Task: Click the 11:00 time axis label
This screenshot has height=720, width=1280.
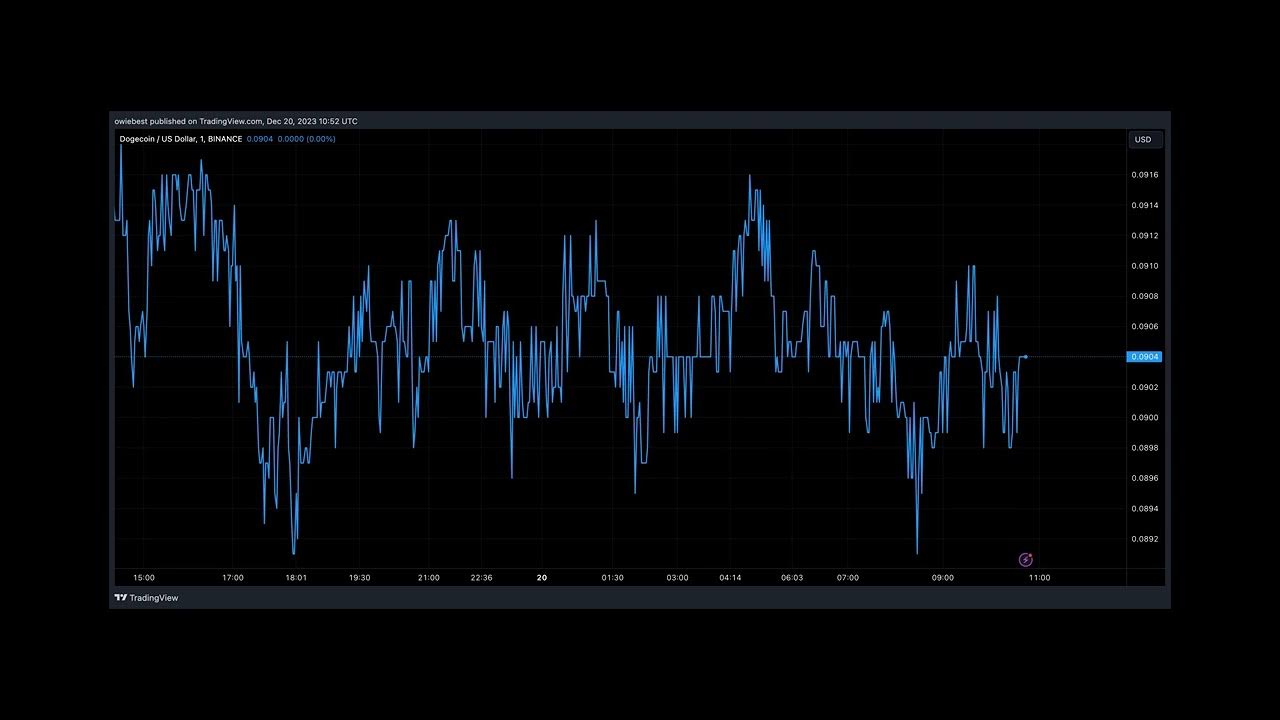Action: coord(1039,578)
